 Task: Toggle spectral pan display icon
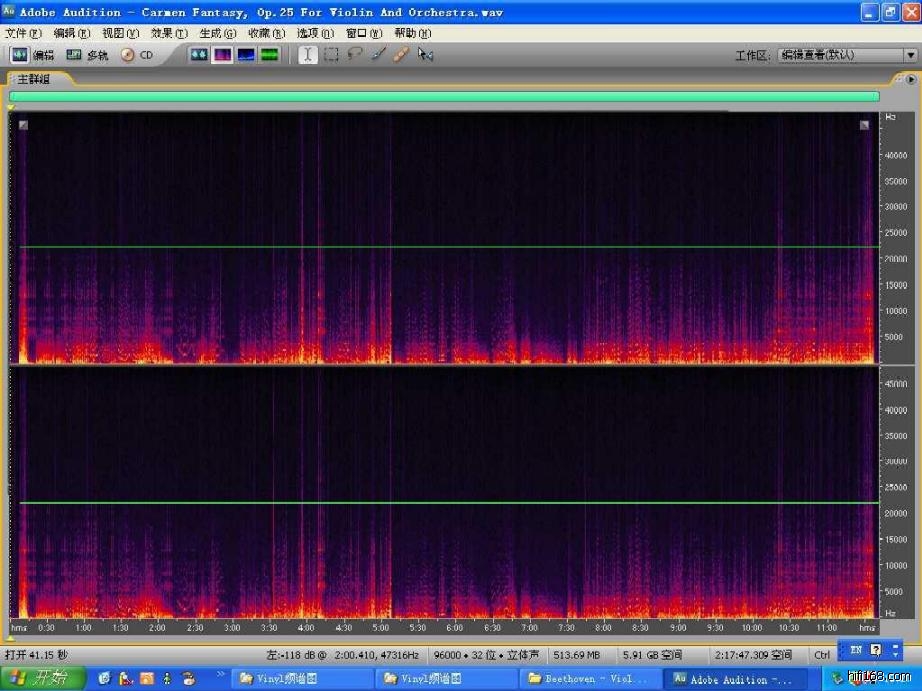tap(246, 55)
